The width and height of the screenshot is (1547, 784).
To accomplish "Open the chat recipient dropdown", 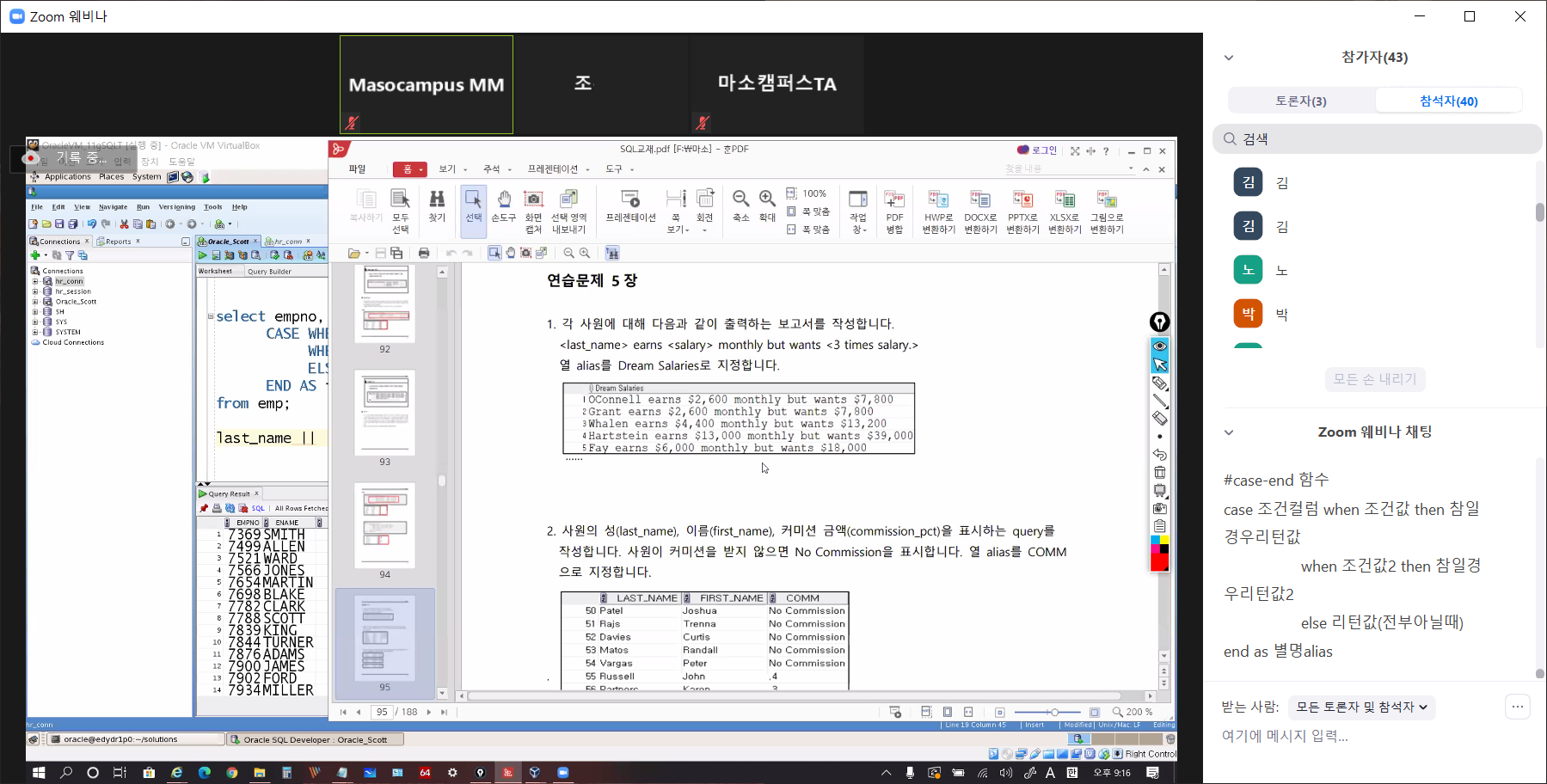I will (1361, 707).
